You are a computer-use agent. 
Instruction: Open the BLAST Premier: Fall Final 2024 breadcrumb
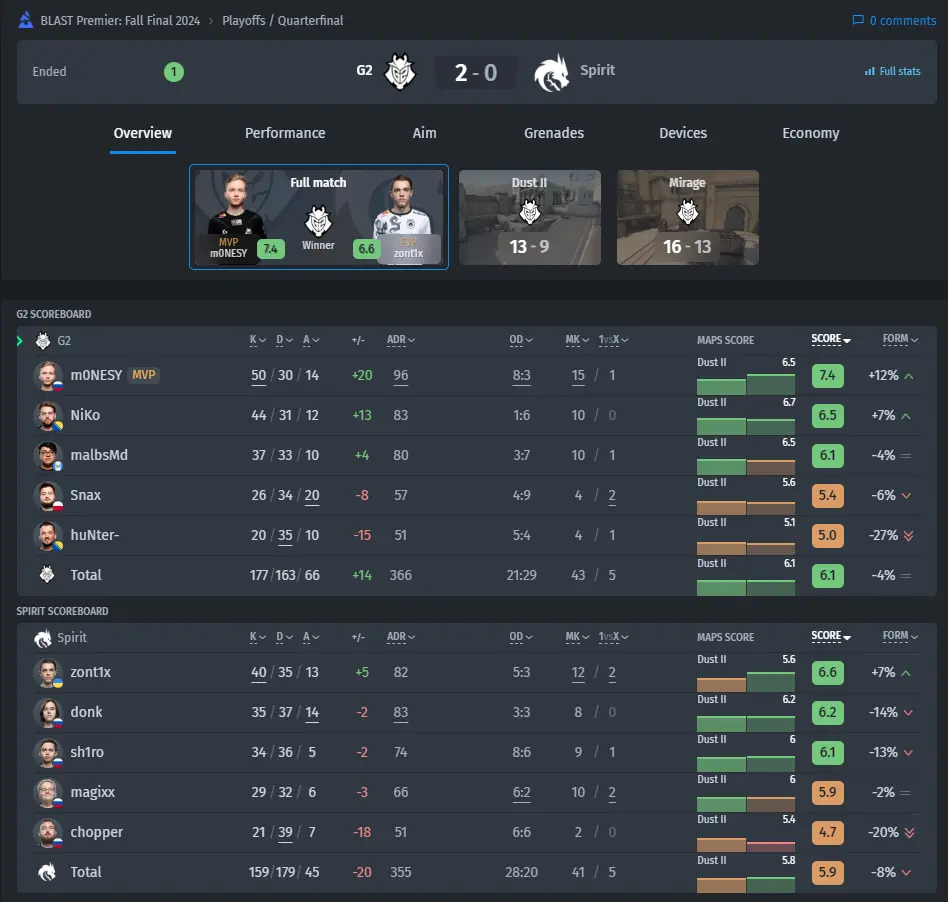pyautogui.click(x=120, y=21)
